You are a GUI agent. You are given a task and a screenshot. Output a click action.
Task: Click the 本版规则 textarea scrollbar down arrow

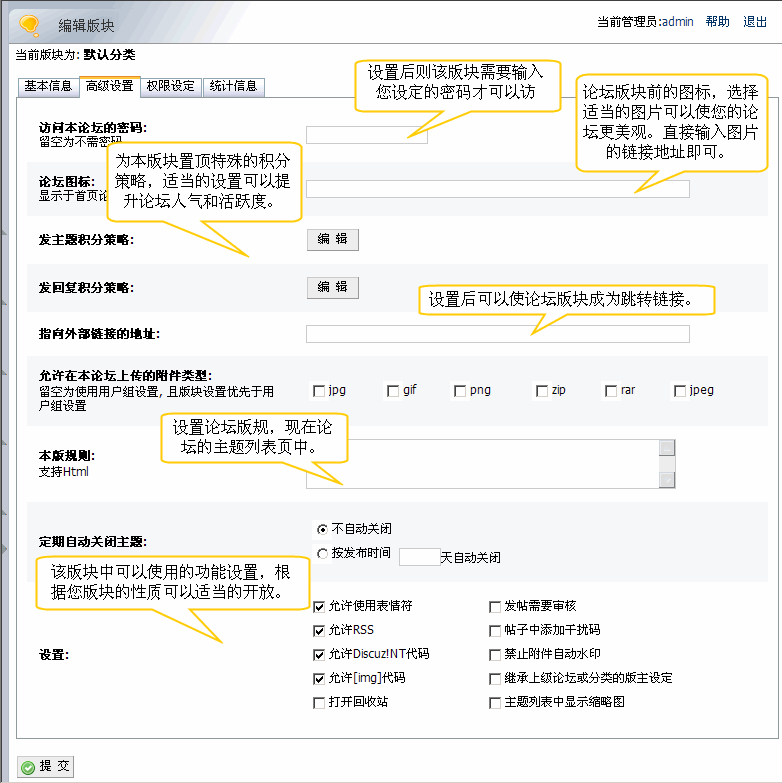pyautogui.click(x=667, y=480)
